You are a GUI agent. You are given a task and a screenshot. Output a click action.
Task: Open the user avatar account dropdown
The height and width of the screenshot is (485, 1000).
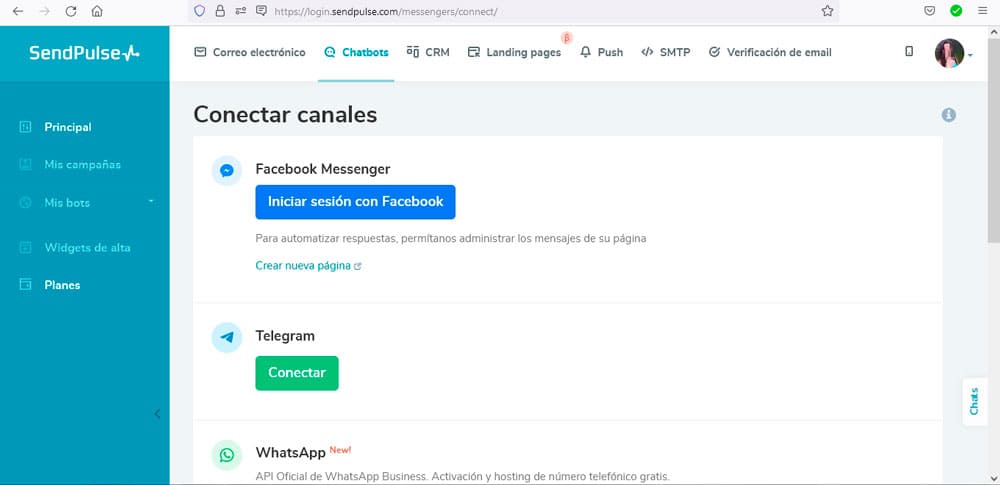point(953,53)
